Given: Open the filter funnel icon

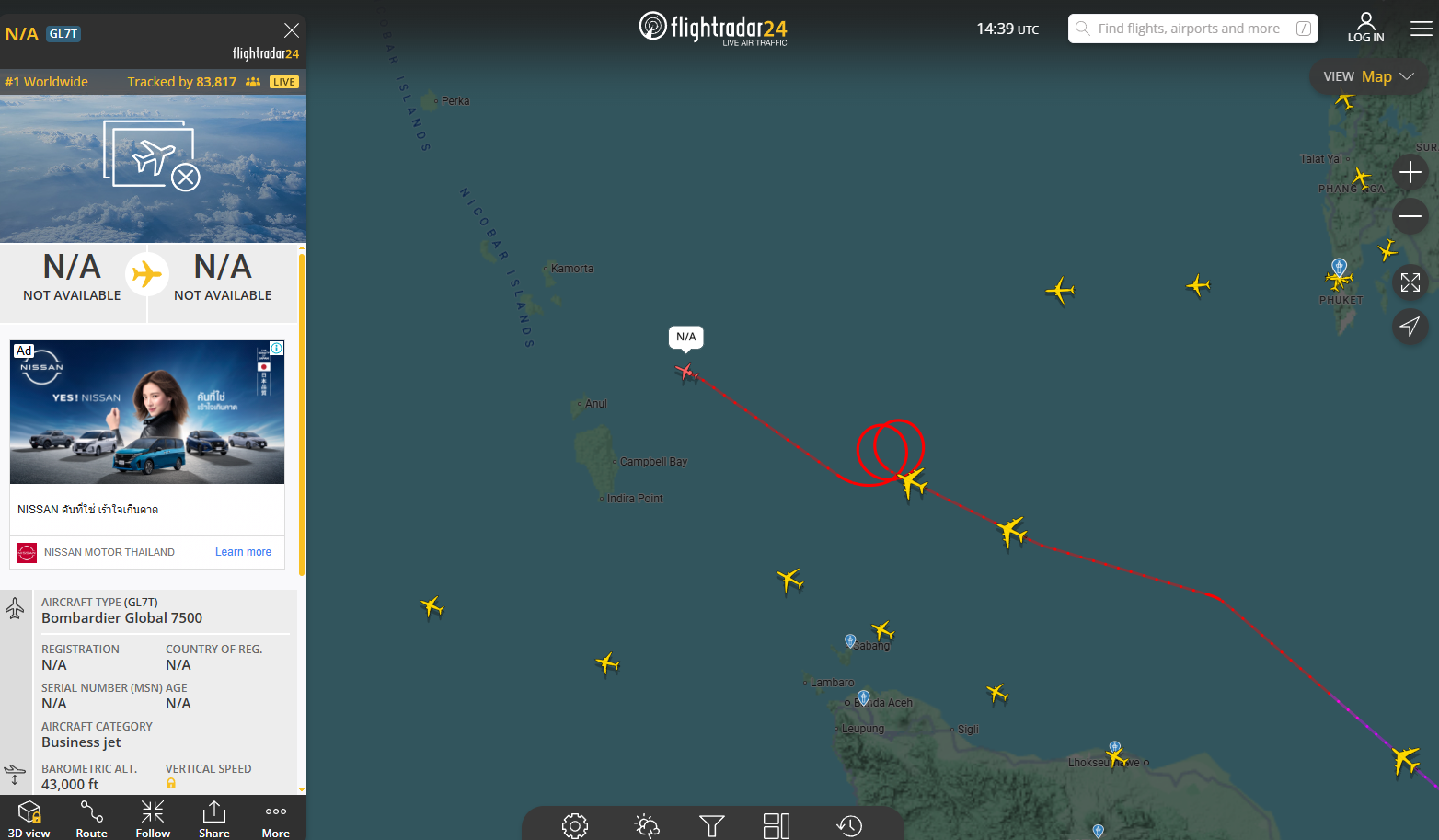Looking at the screenshot, I should coord(712,825).
